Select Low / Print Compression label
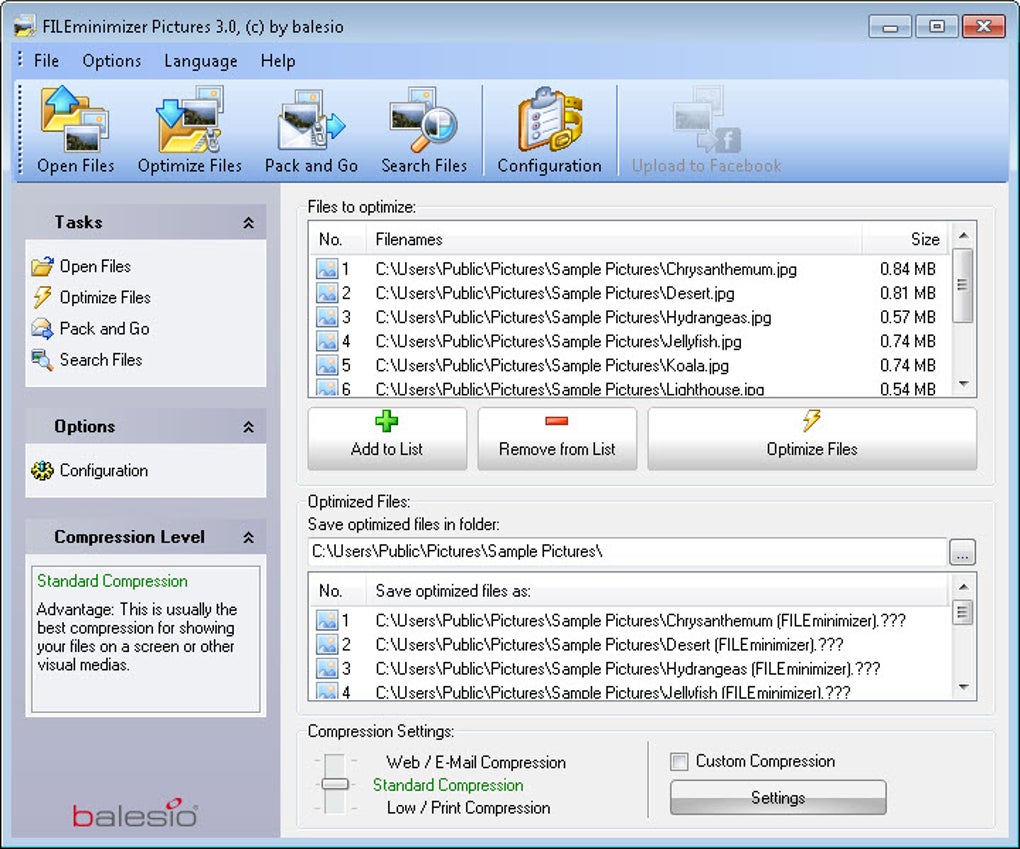Viewport: 1020px width, 849px height. point(468,808)
